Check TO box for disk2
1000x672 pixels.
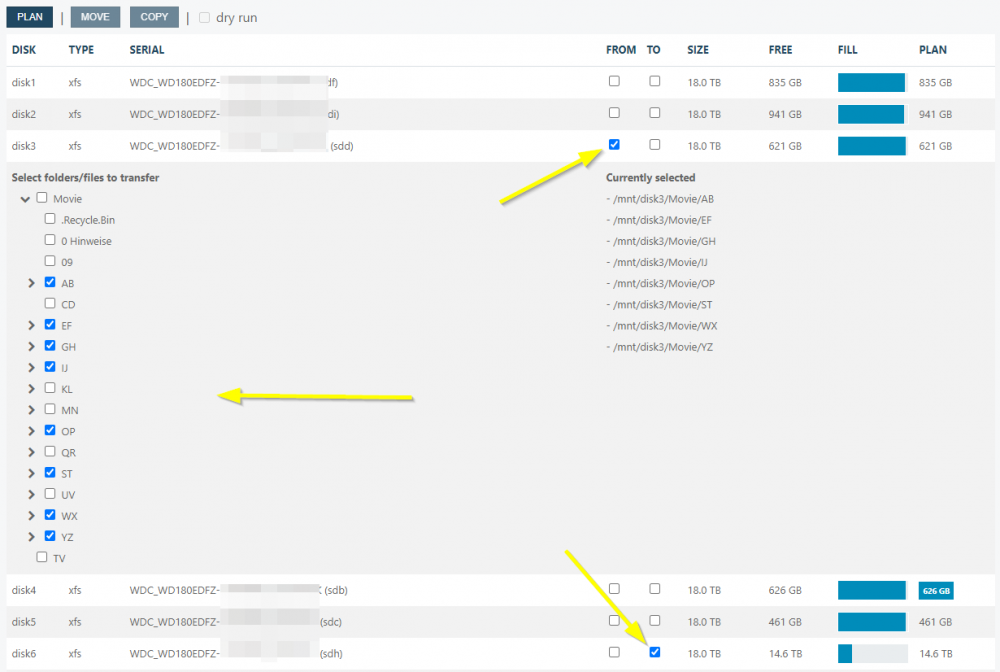pyautogui.click(x=654, y=113)
